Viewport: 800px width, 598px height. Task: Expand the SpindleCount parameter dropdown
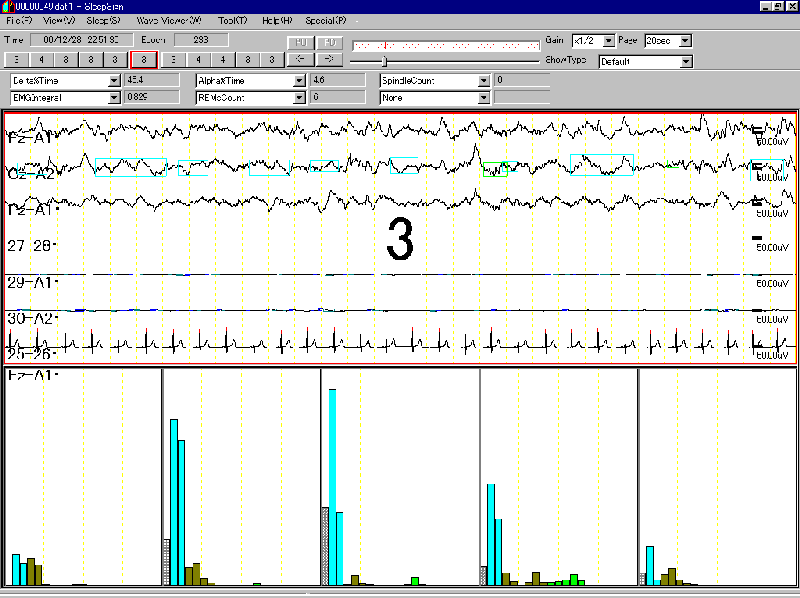pos(484,81)
